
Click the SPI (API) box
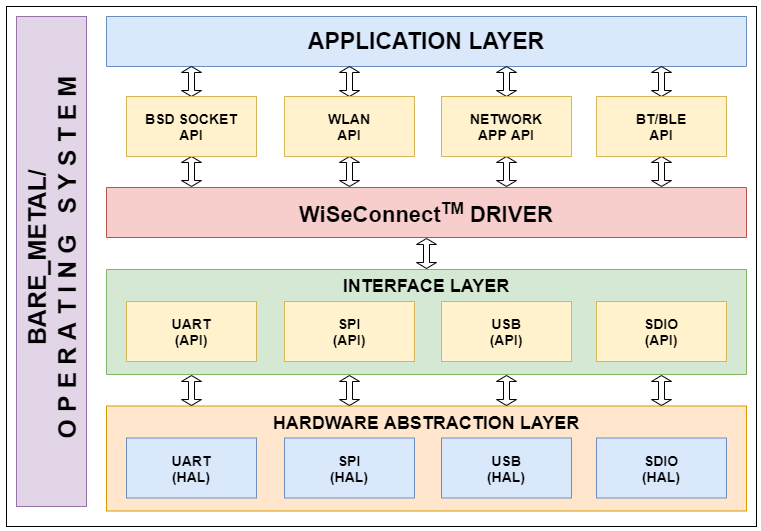point(349,332)
